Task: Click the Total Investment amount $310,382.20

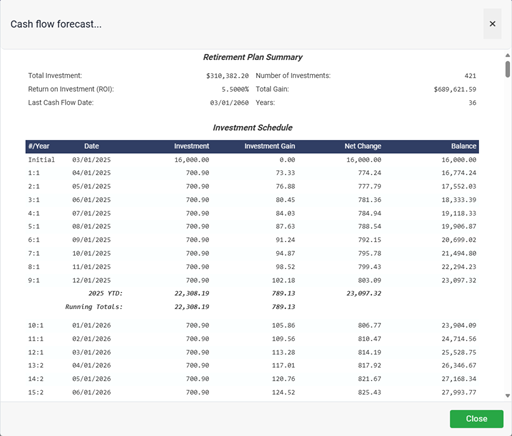Action: (227, 76)
